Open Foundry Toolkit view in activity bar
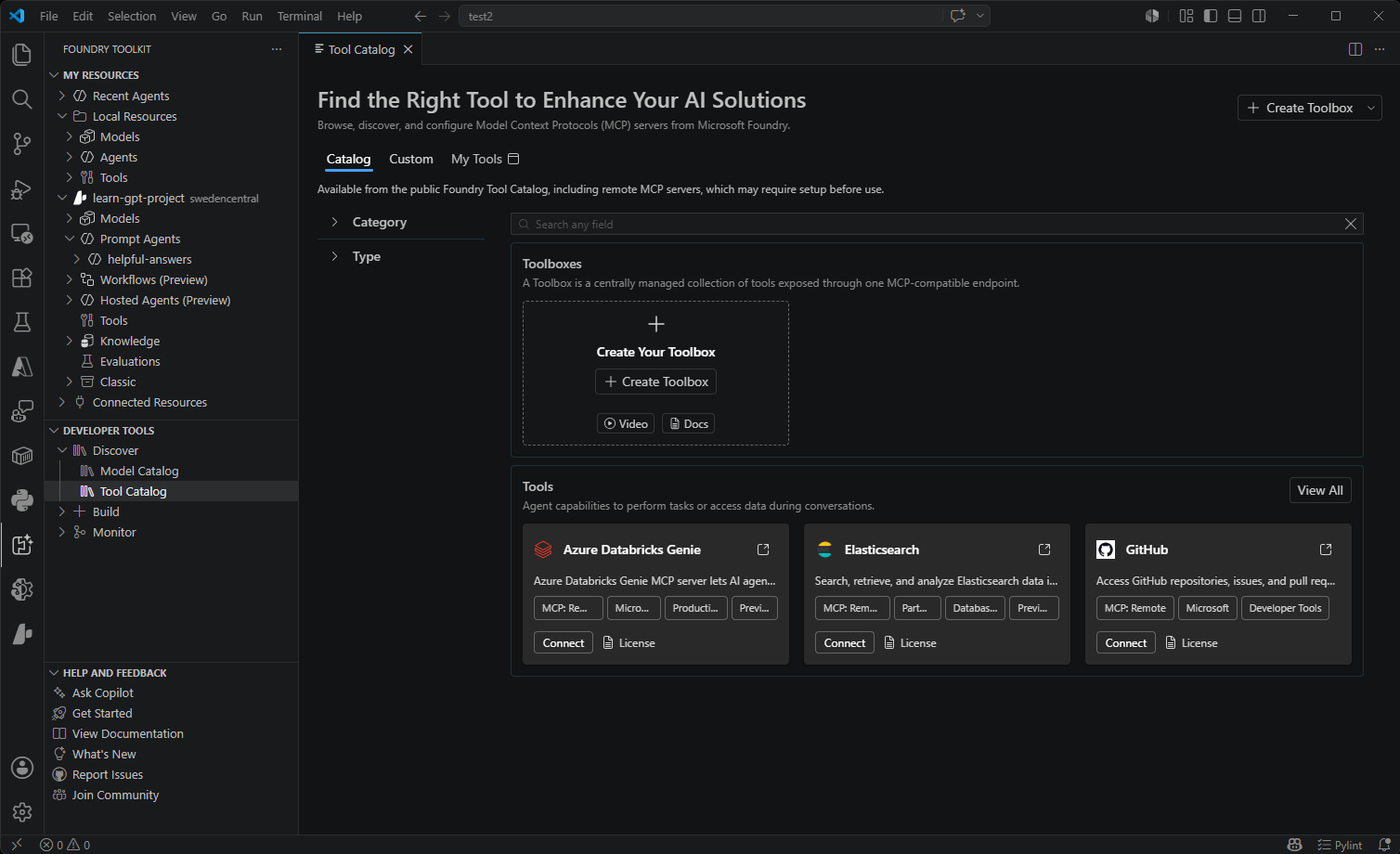Image resolution: width=1400 pixels, height=854 pixels. 21,545
